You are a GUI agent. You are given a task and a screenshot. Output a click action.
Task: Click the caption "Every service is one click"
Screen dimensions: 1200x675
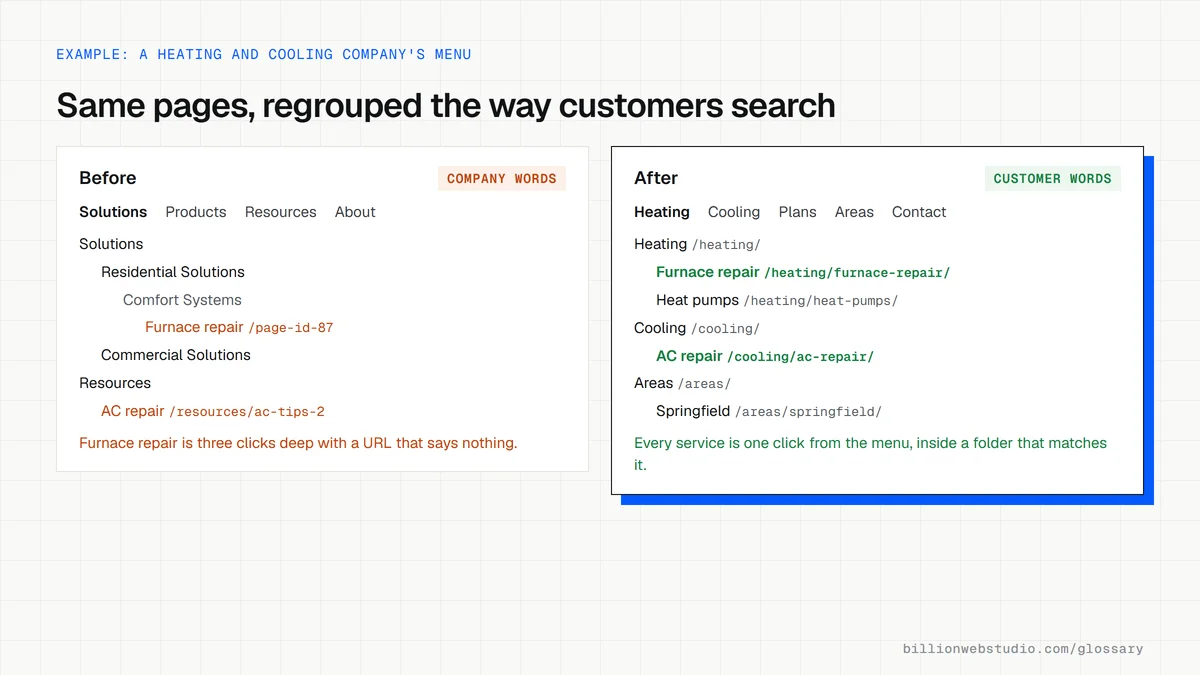[x=871, y=454]
